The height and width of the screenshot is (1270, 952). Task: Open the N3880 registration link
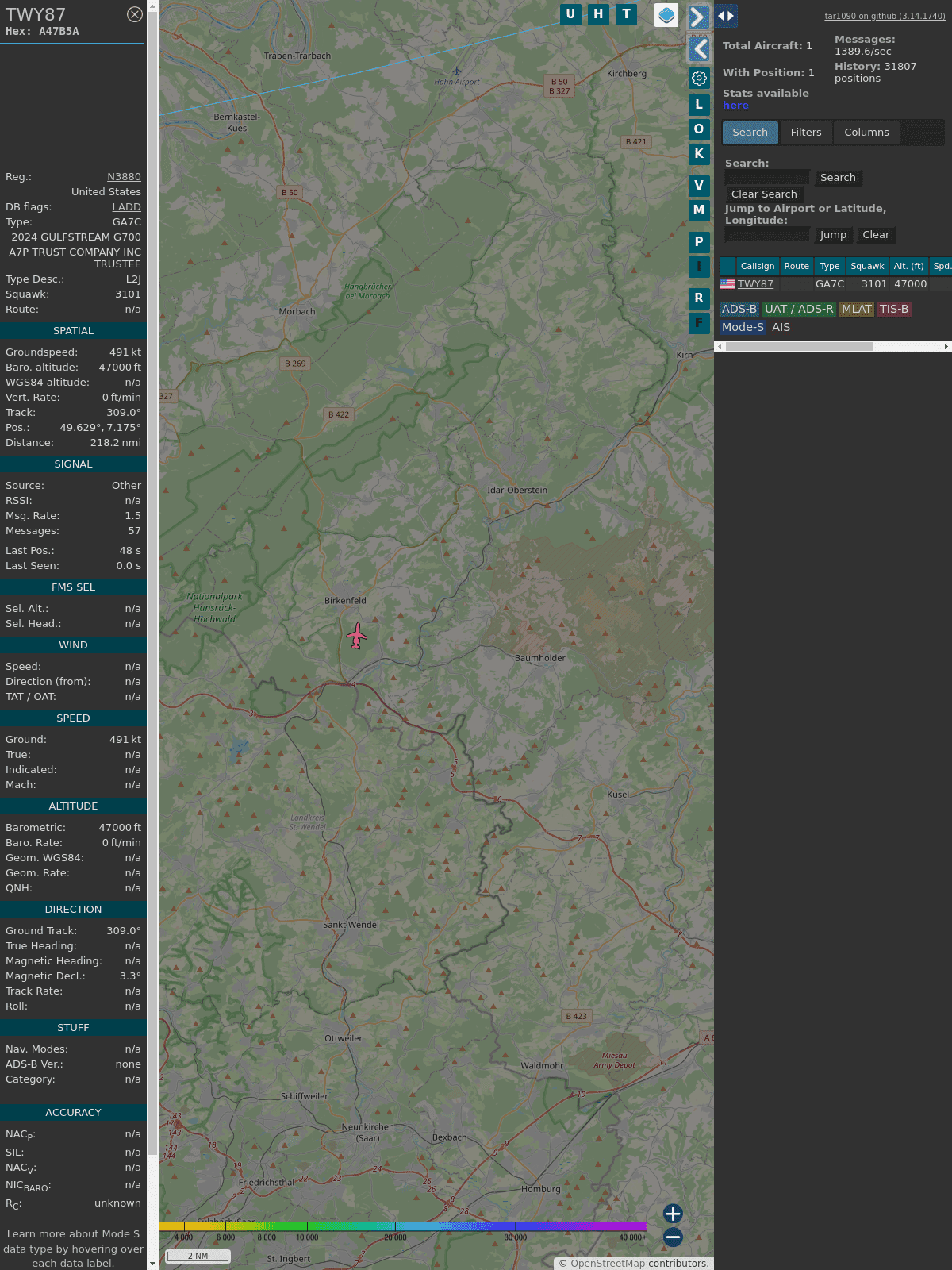[x=124, y=177]
